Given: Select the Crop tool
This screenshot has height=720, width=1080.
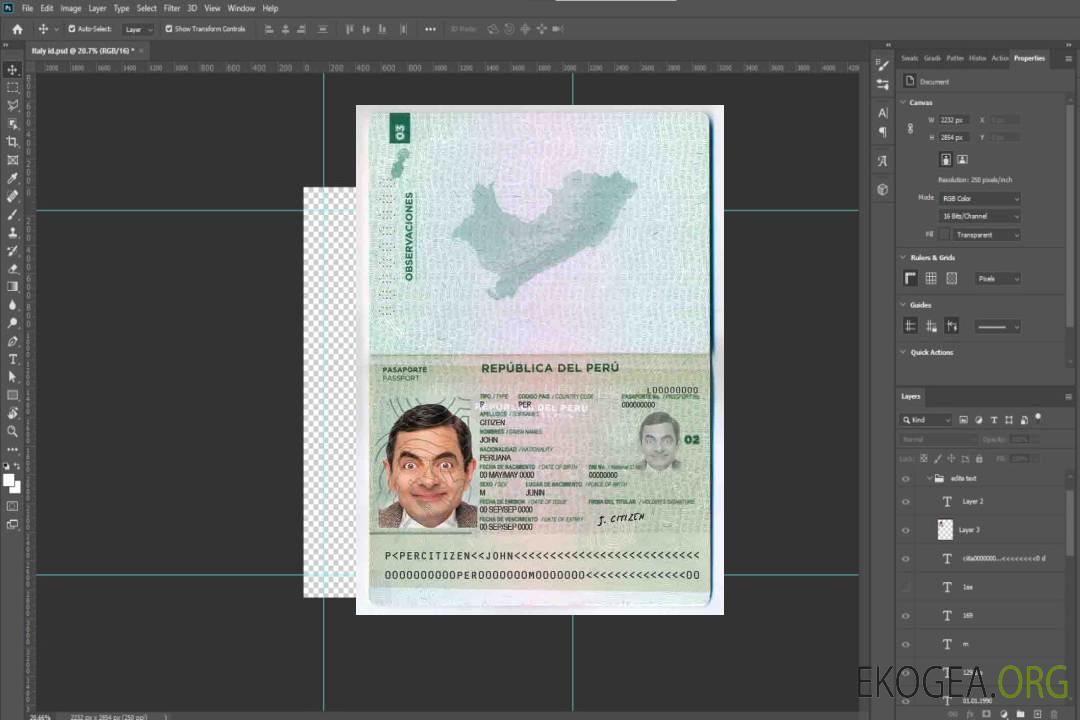Looking at the screenshot, I should coord(12,142).
